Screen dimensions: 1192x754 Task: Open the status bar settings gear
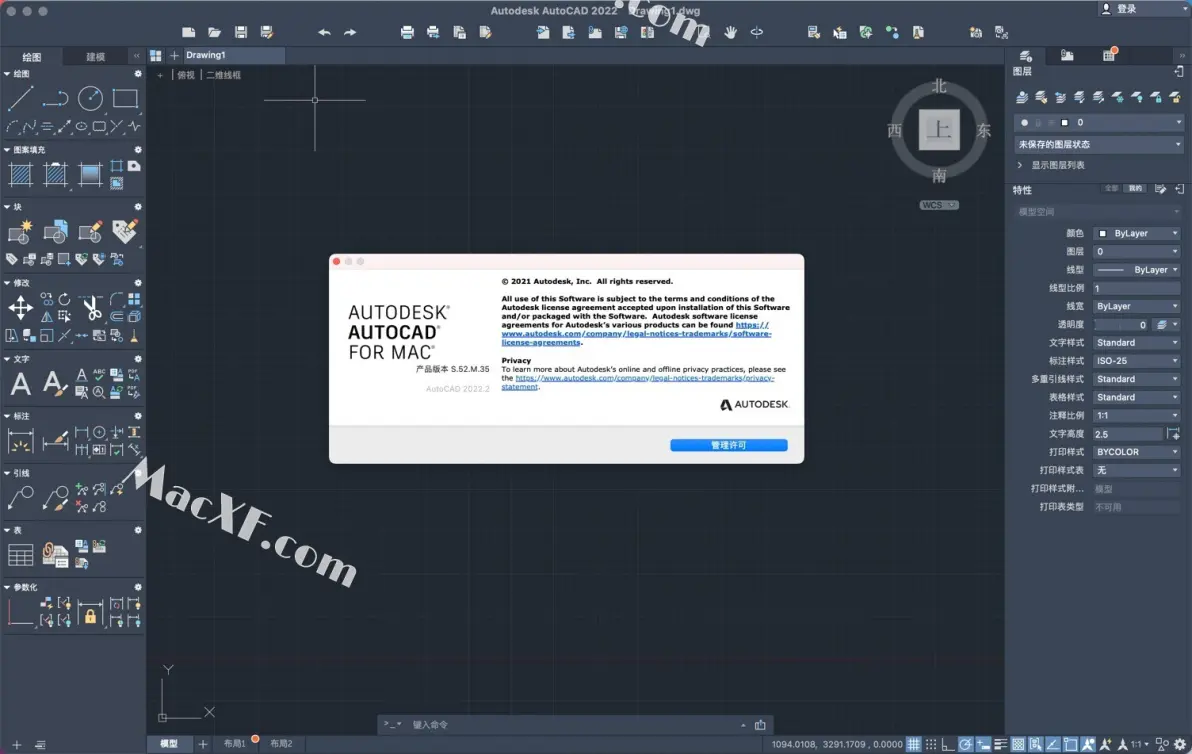pyautogui.click(x=1180, y=744)
